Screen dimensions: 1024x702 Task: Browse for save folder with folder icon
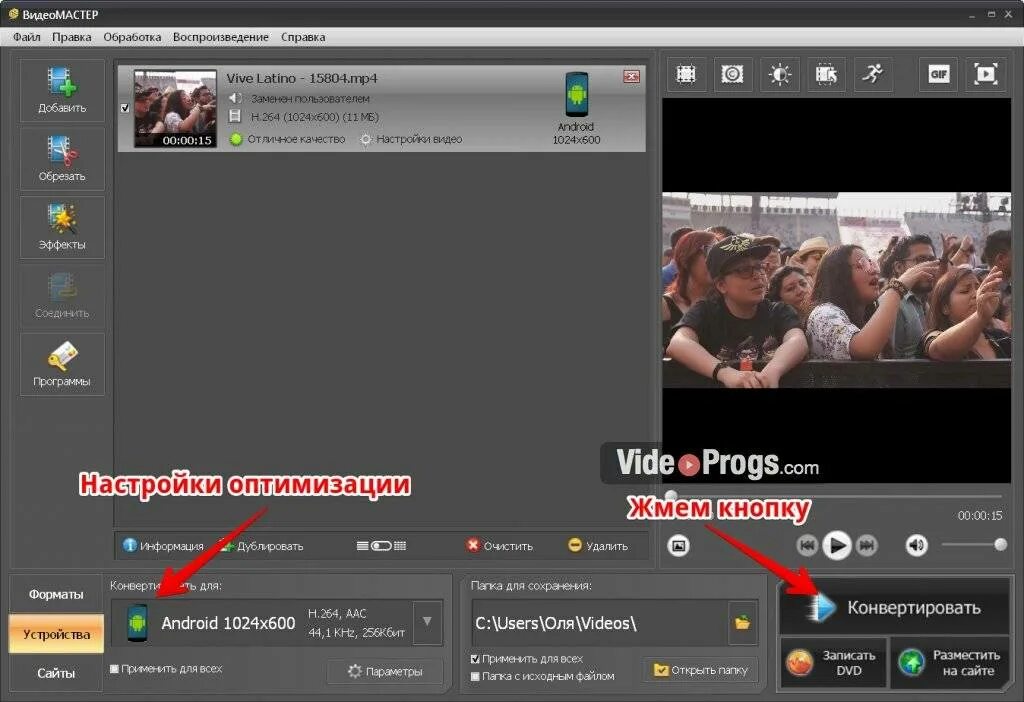[743, 622]
